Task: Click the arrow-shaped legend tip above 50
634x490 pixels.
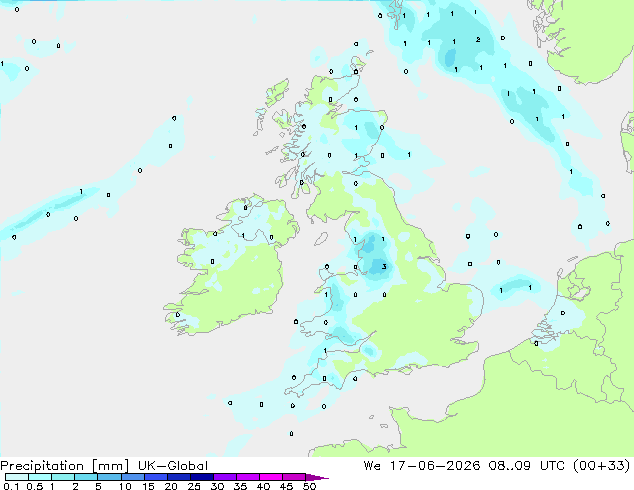Action: [x=317, y=477]
